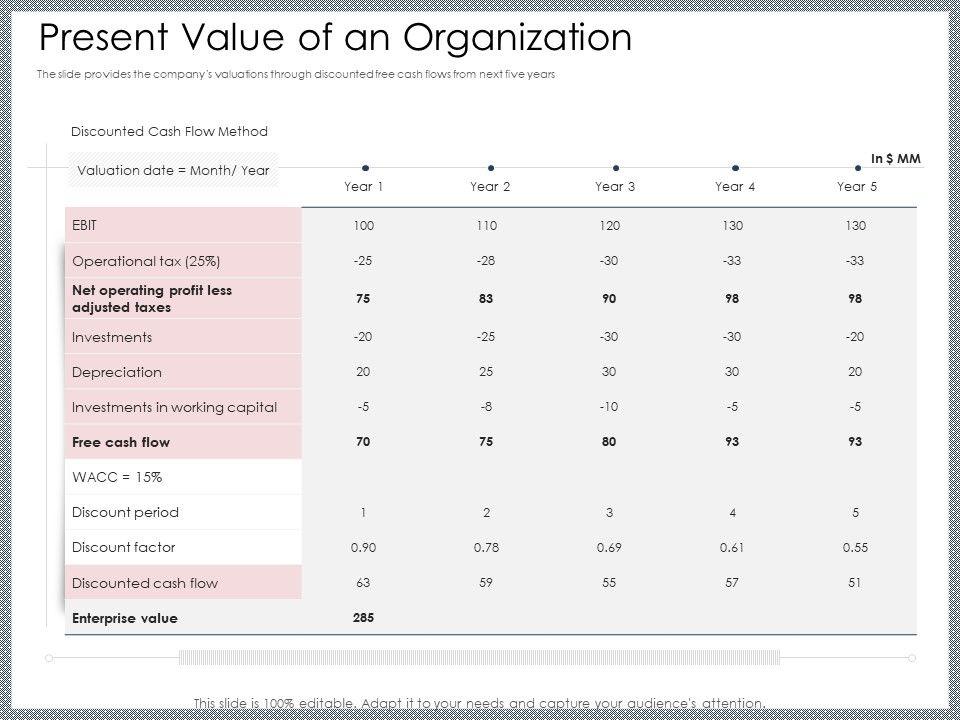The image size is (960, 720).
Task: Click the Year 5 column header
Action: tap(854, 186)
